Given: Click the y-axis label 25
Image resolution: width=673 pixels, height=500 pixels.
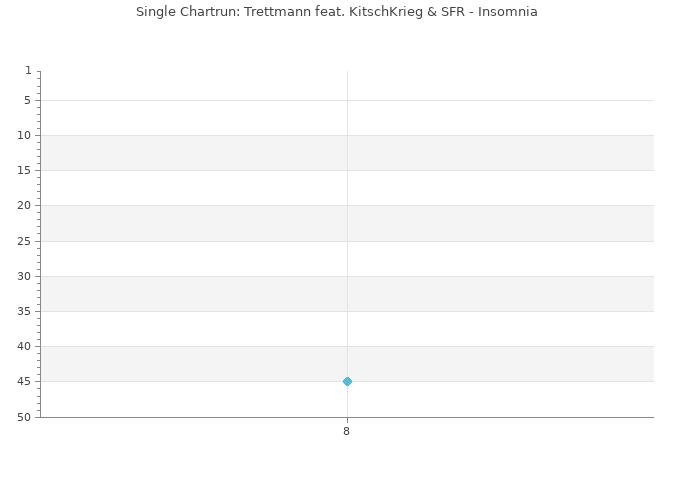Looking at the screenshot, I should (24, 241).
